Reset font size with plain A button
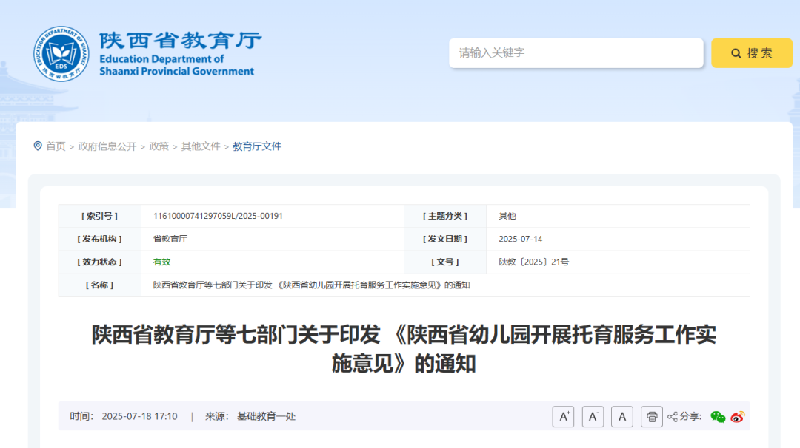The width and height of the screenshot is (800, 448). (x=622, y=417)
